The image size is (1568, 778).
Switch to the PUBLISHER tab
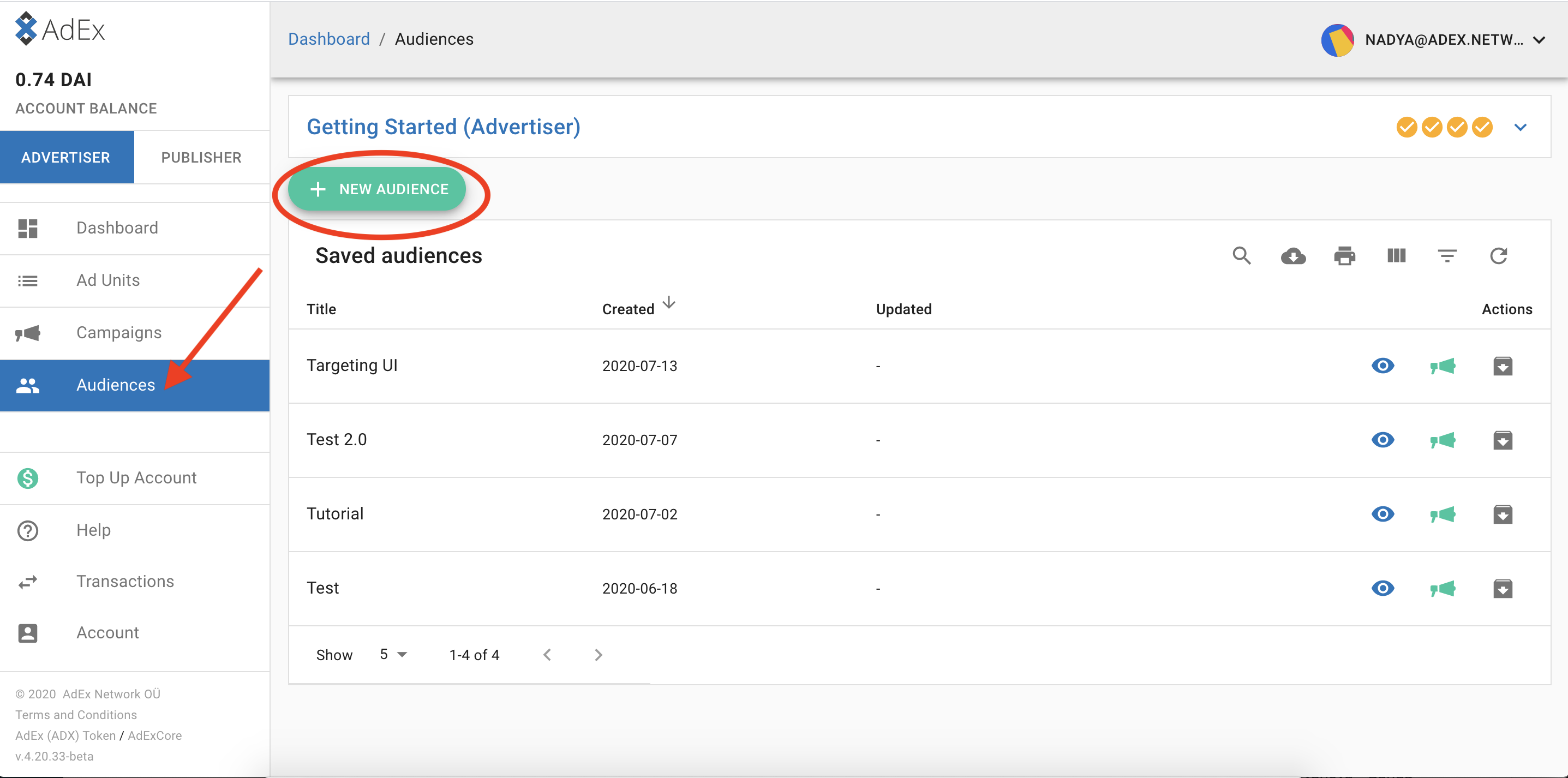coord(201,157)
